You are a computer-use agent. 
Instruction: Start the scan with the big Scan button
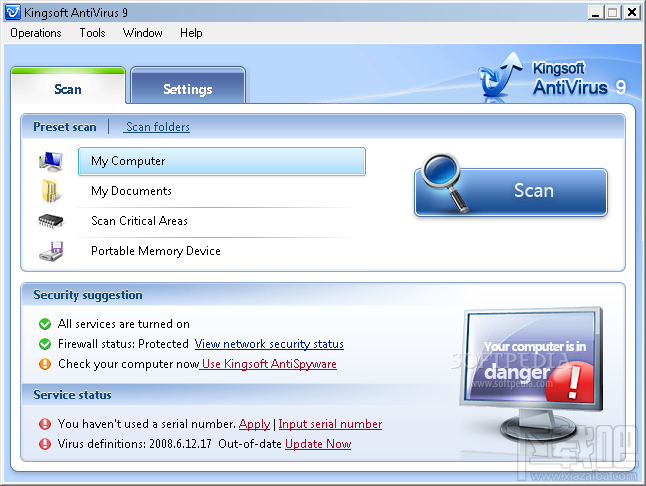(511, 191)
